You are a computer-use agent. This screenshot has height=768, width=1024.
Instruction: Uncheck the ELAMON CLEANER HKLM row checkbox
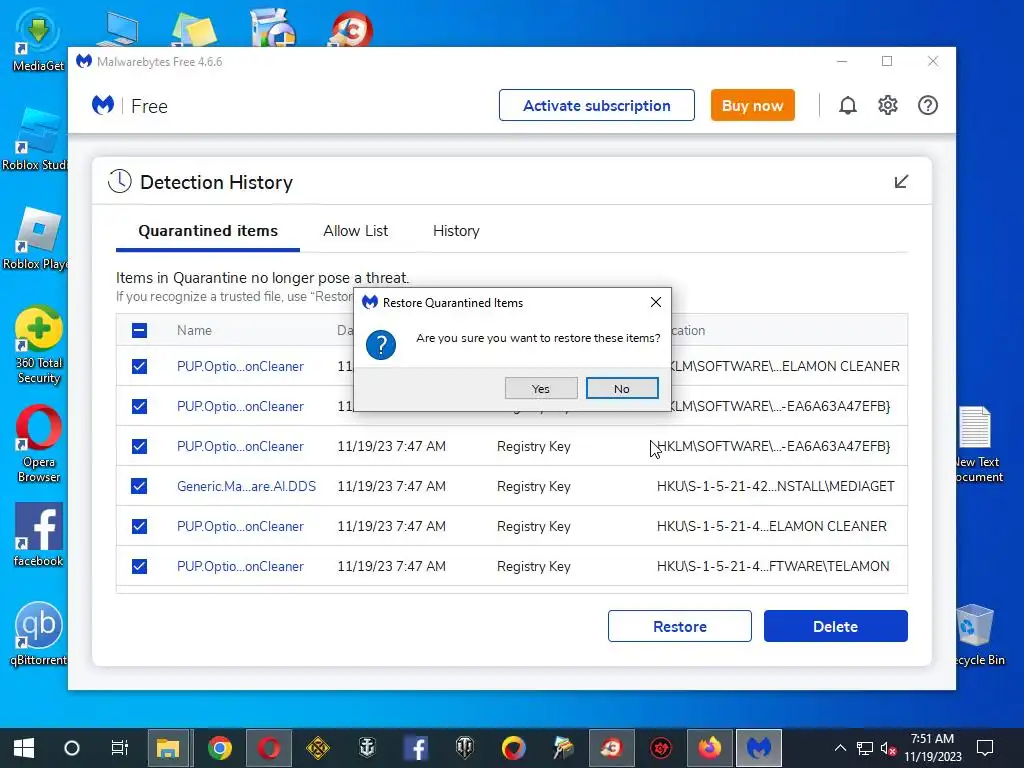[139, 366]
